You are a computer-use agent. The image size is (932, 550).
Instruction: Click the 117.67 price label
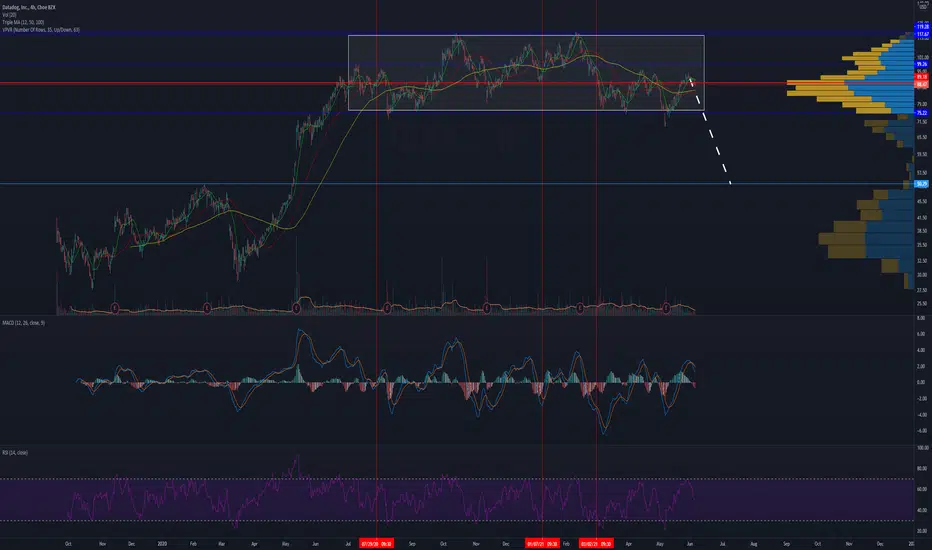922,34
